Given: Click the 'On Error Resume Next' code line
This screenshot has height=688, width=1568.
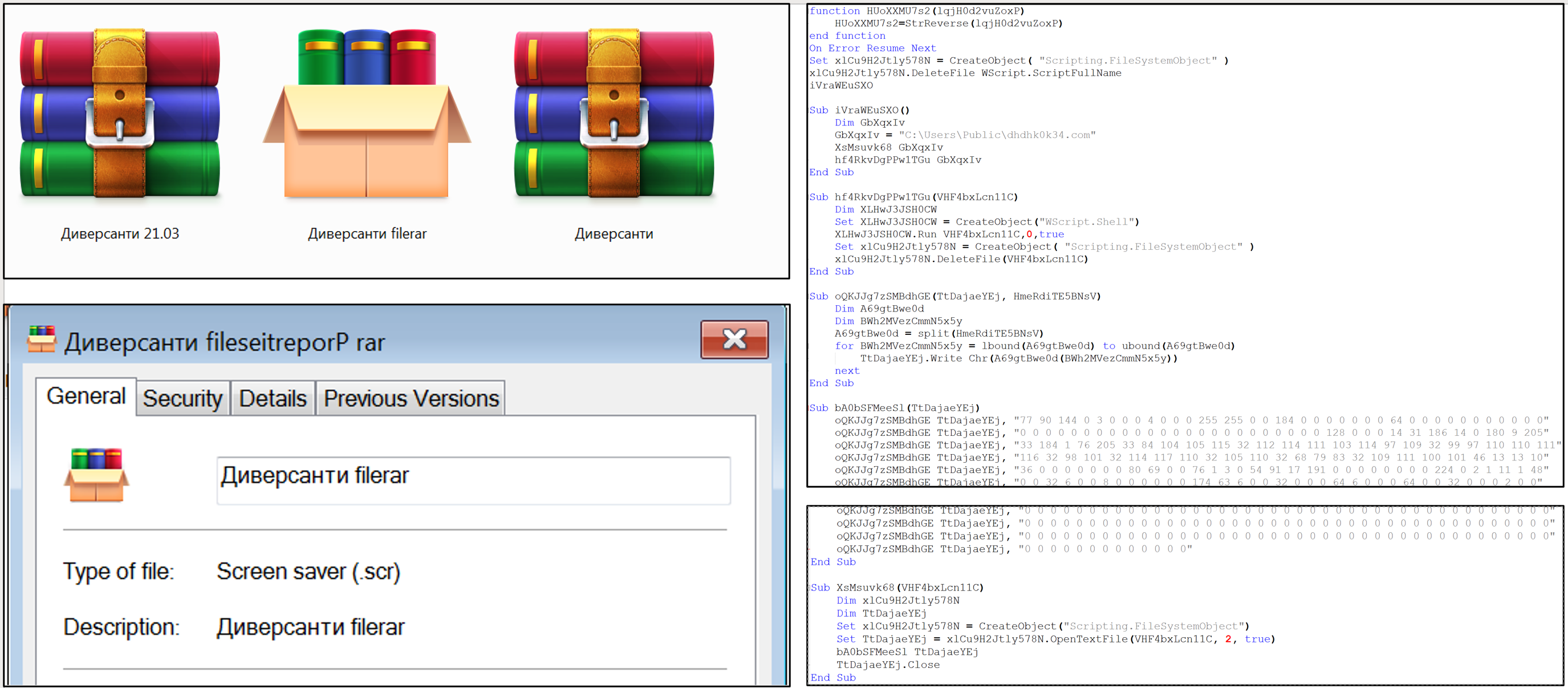Looking at the screenshot, I should pos(872,48).
